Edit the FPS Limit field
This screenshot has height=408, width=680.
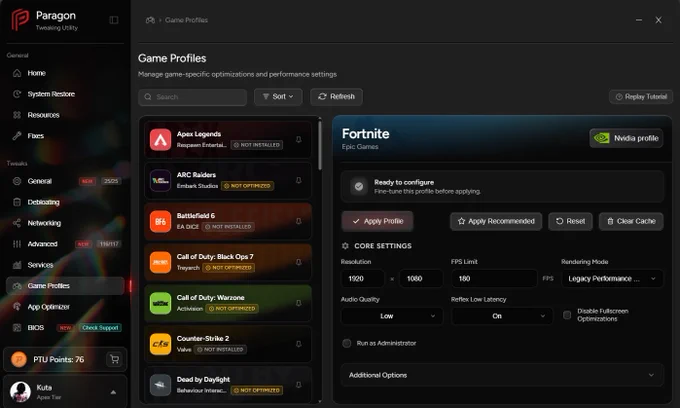[x=494, y=278]
